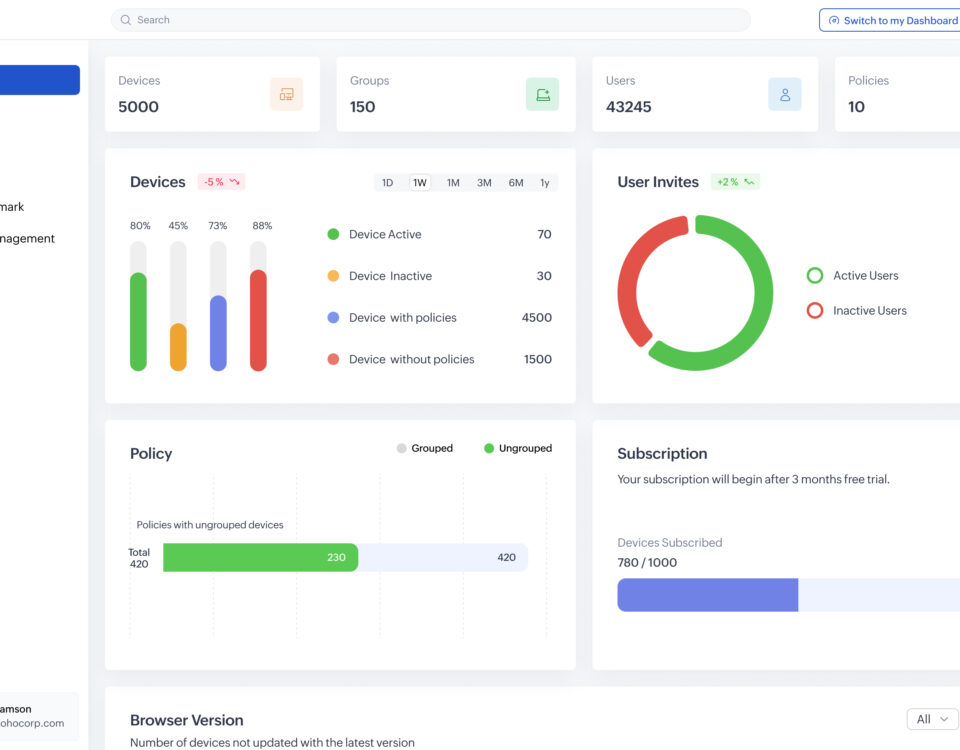Click the Devices -5% trend badge
960x750 pixels.
221,182
